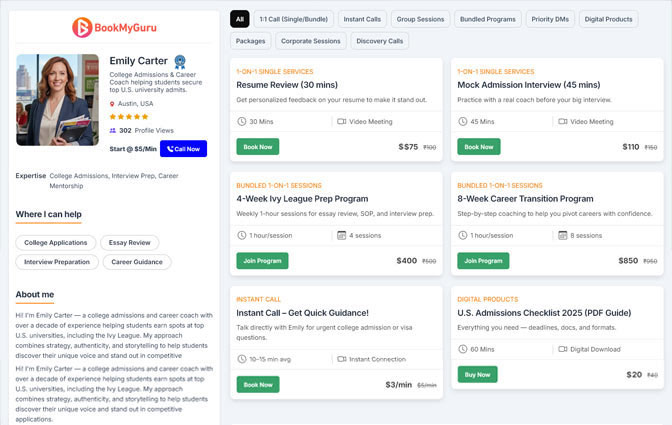Click the verified badge beside Emily Carter
This screenshot has height=425, width=672.
click(180, 62)
